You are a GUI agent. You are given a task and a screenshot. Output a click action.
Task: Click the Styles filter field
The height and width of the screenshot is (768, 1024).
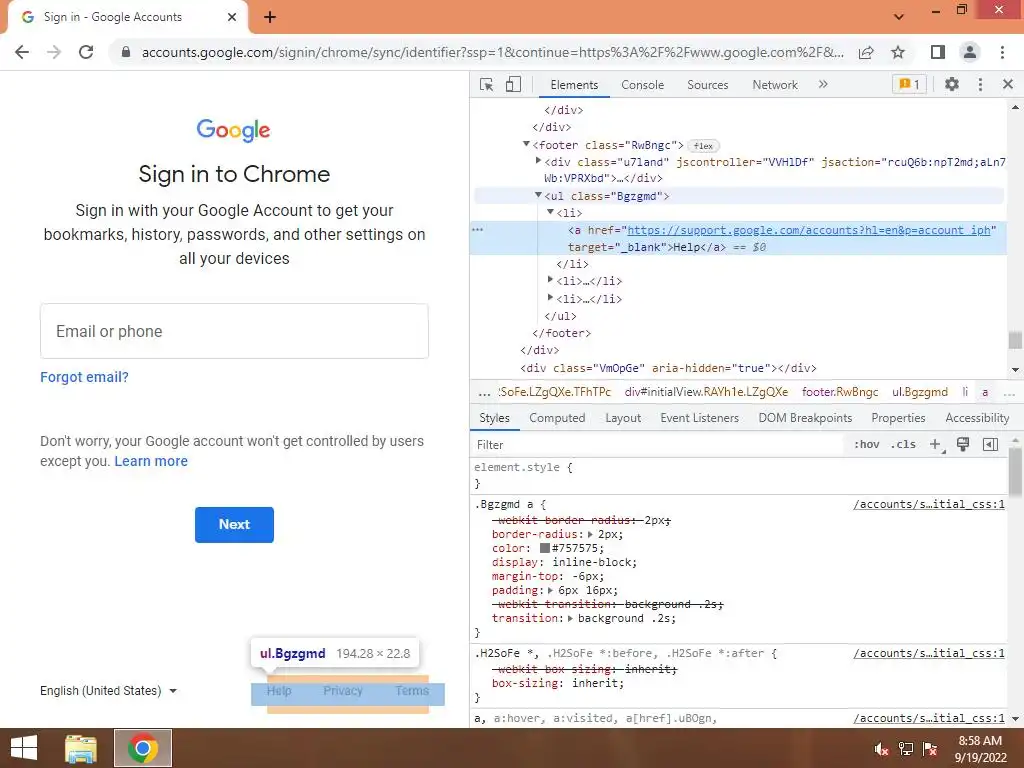[658, 445]
